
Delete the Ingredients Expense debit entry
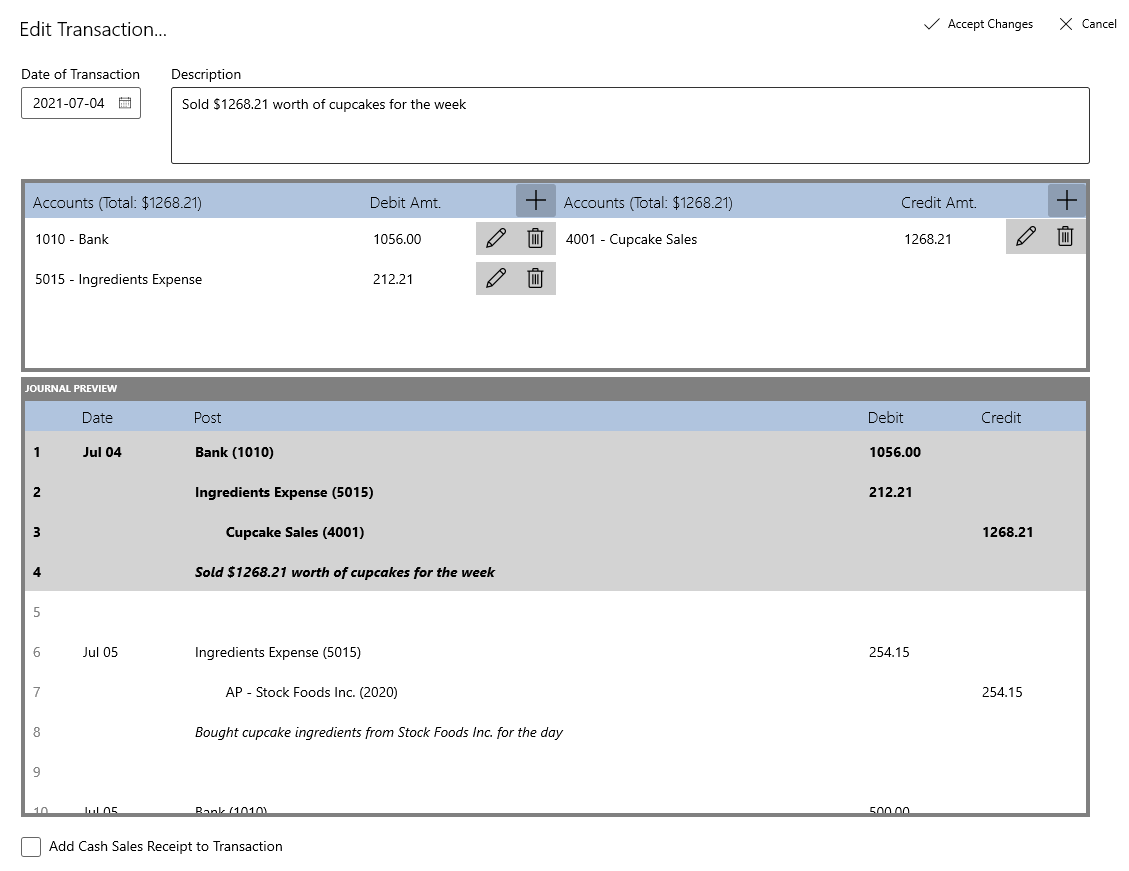click(535, 278)
